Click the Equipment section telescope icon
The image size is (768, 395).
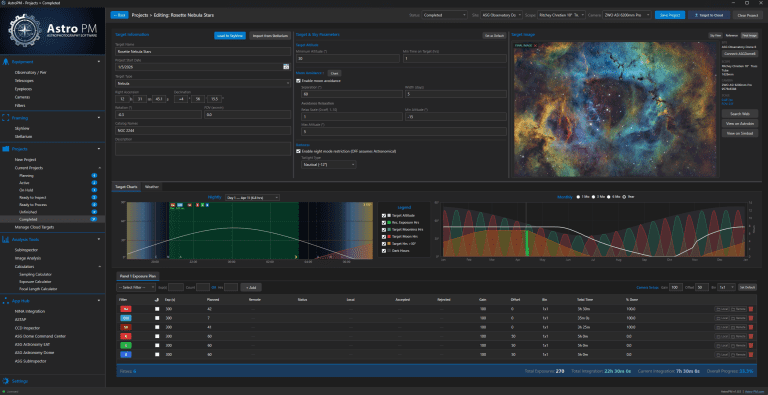[5, 62]
